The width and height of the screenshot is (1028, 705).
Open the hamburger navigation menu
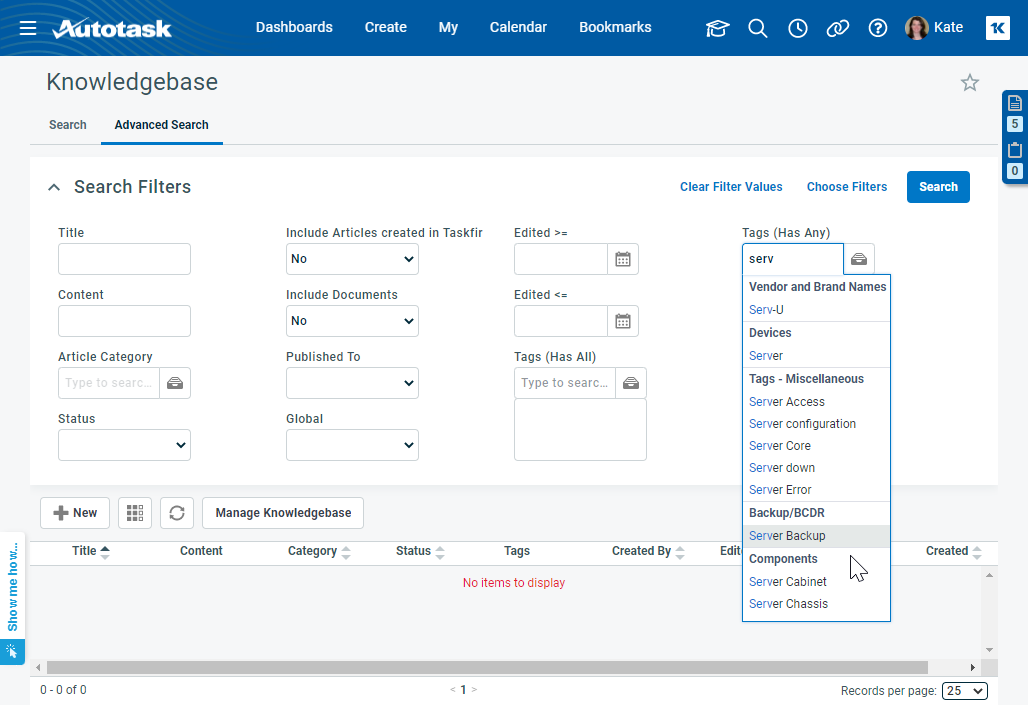[28, 28]
